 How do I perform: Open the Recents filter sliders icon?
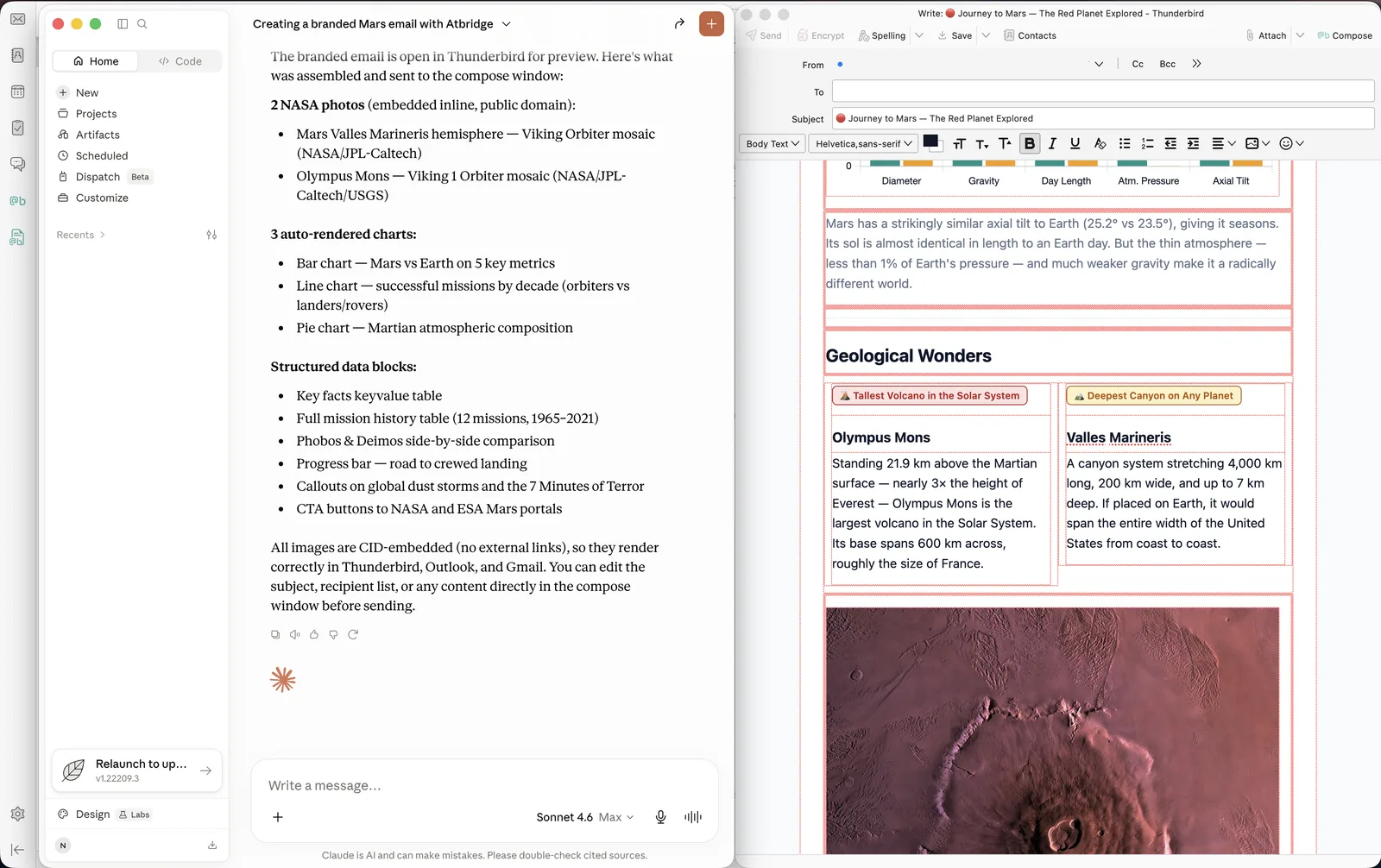[211, 235]
